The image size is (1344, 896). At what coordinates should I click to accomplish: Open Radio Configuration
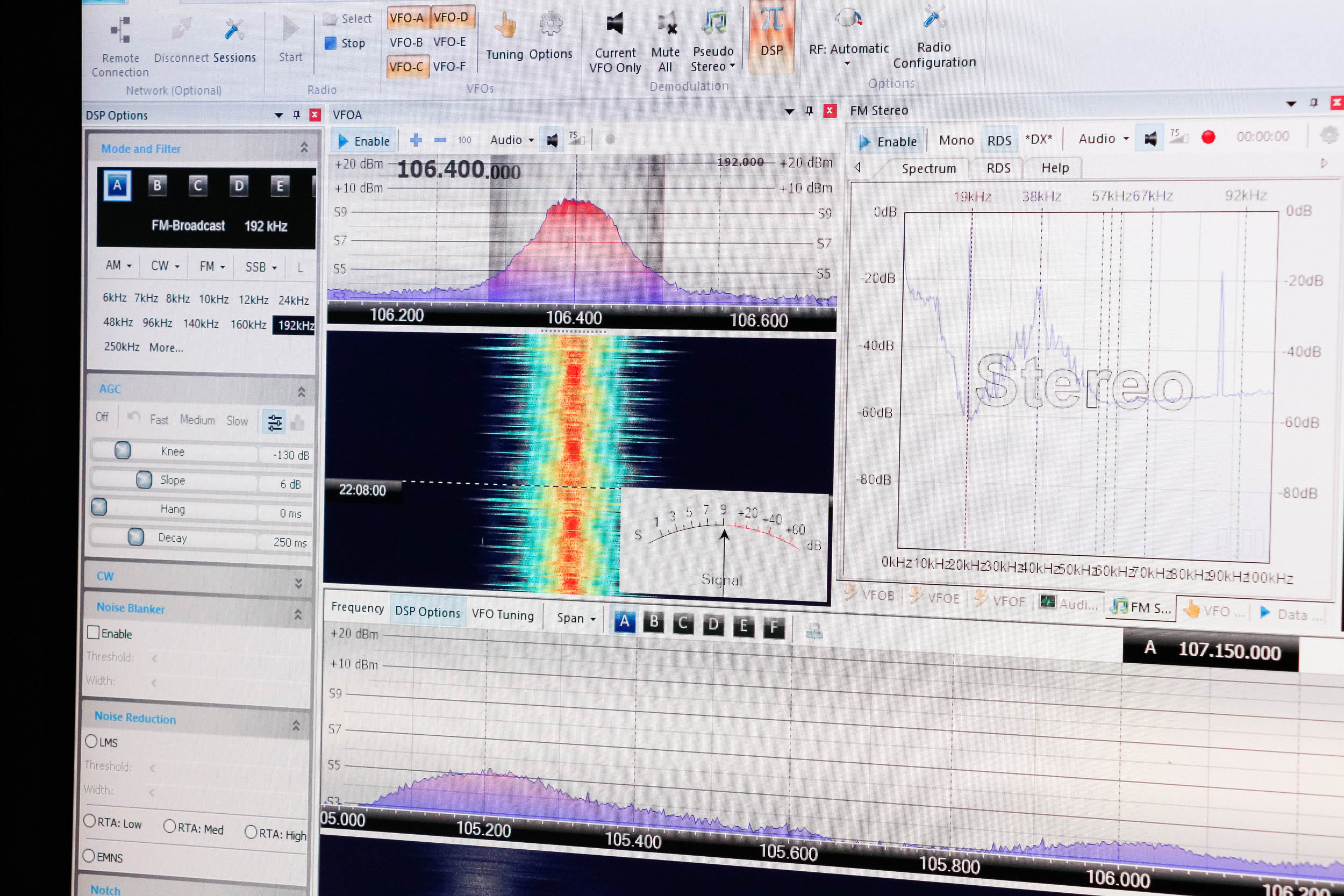934,38
